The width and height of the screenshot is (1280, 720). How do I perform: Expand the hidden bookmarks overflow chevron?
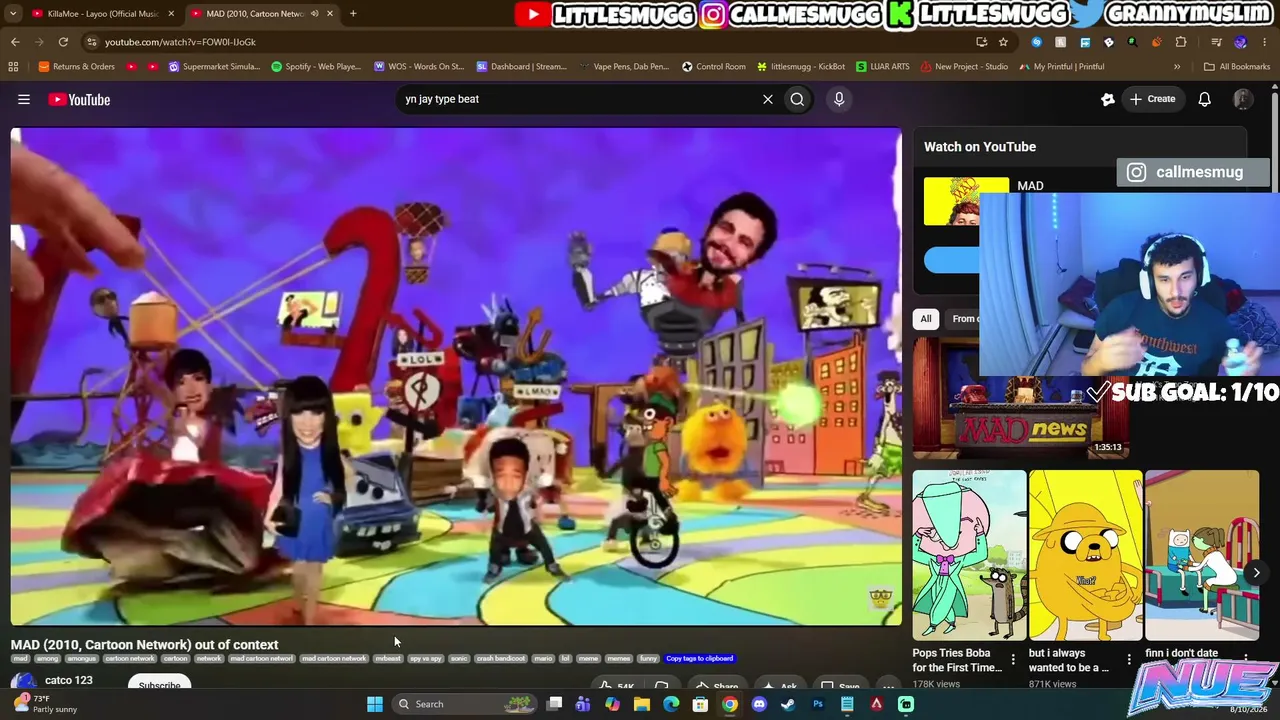click(x=1177, y=67)
